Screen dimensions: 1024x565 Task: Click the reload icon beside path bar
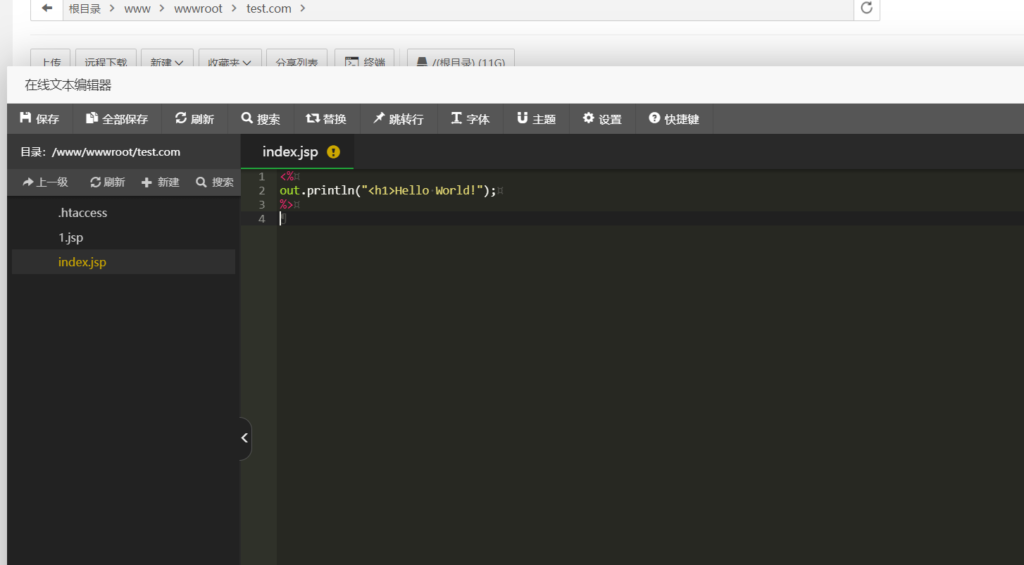coord(867,8)
